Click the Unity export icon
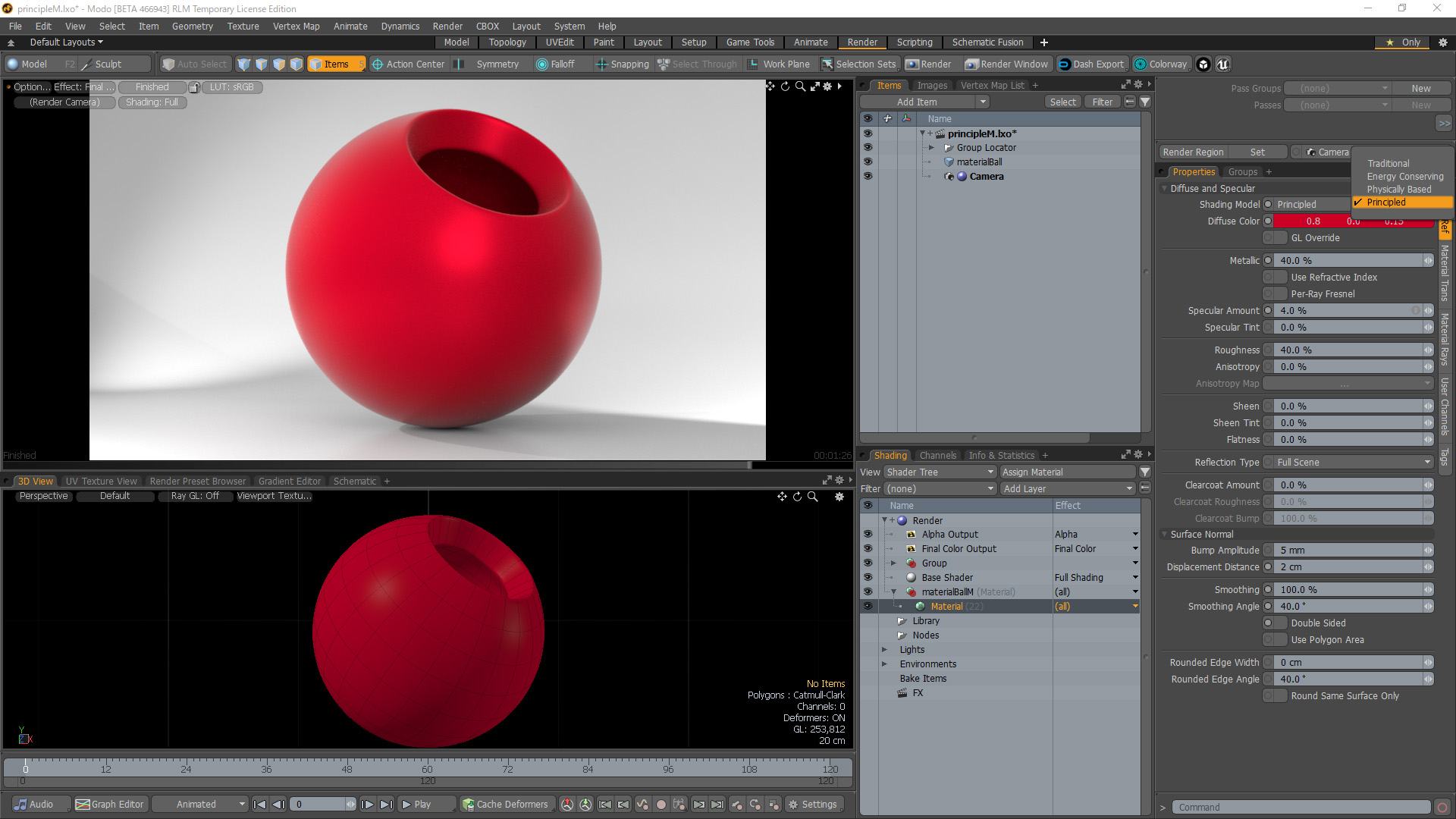The height and width of the screenshot is (819, 1456). 1203,64
